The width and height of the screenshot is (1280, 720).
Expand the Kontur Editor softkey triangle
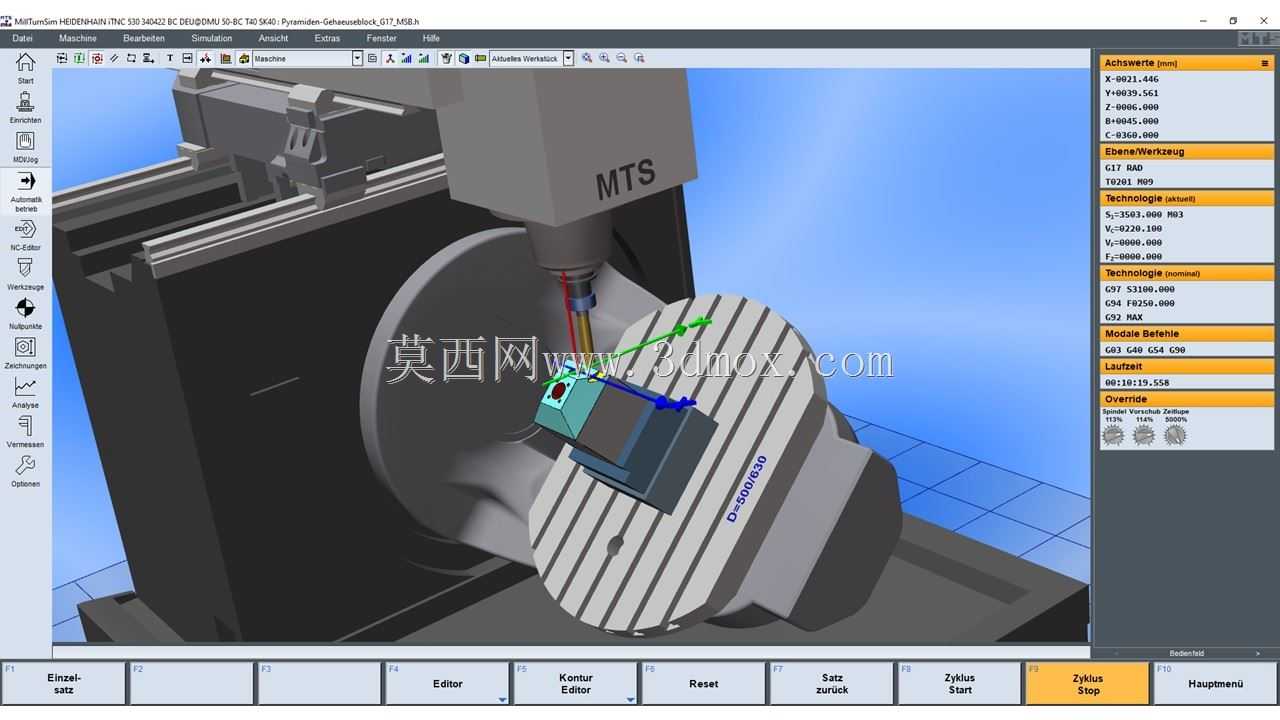pyautogui.click(x=630, y=699)
